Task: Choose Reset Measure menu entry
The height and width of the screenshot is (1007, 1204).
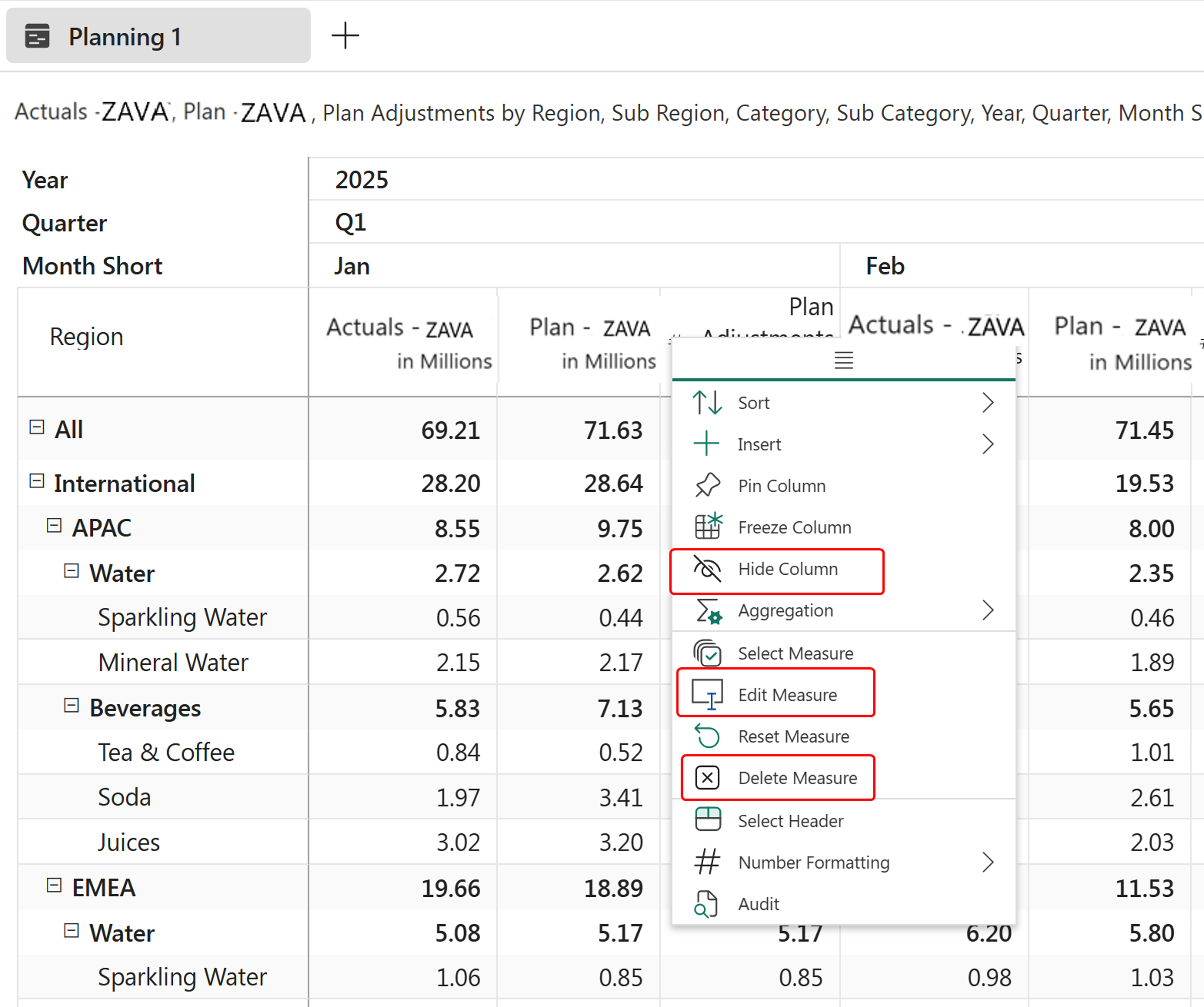Action: 844,736
